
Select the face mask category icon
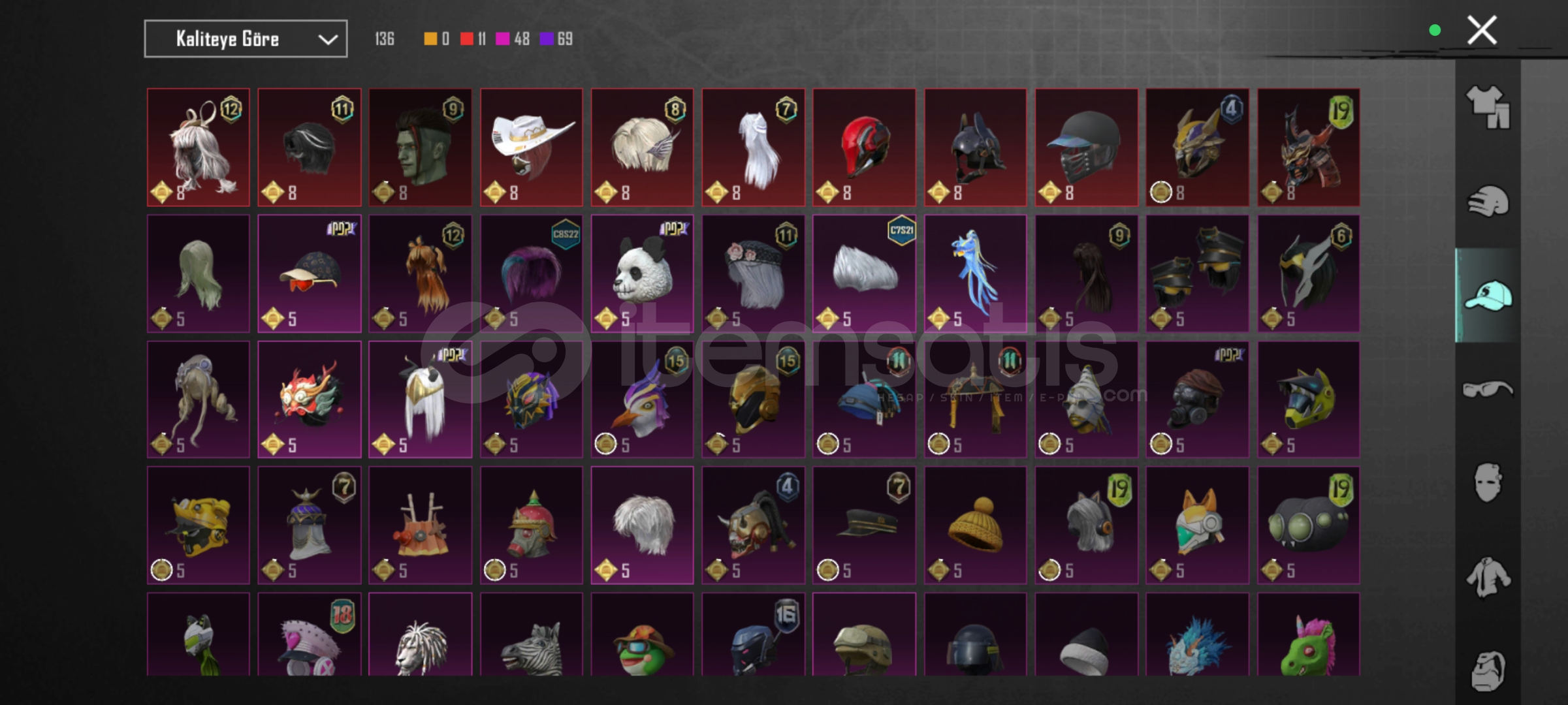pyautogui.click(x=1488, y=483)
